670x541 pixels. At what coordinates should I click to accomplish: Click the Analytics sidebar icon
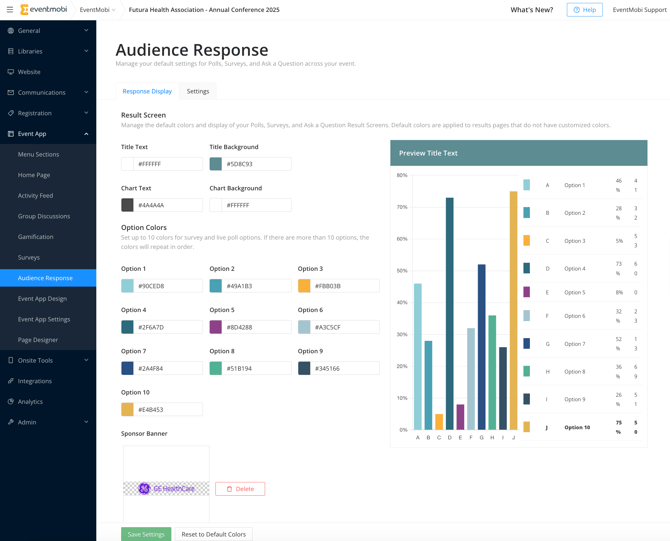tap(11, 402)
